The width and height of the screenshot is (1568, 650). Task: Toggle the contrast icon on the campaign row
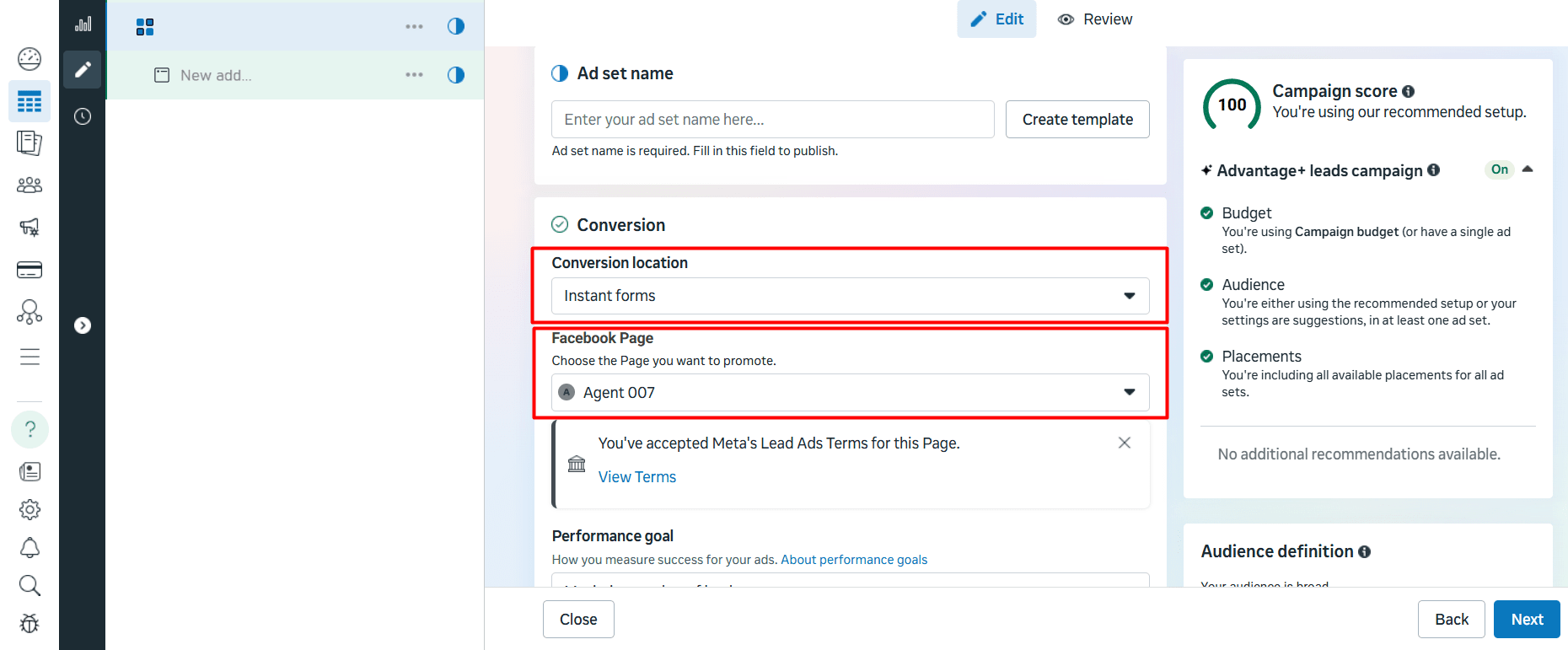pyautogui.click(x=455, y=26)
